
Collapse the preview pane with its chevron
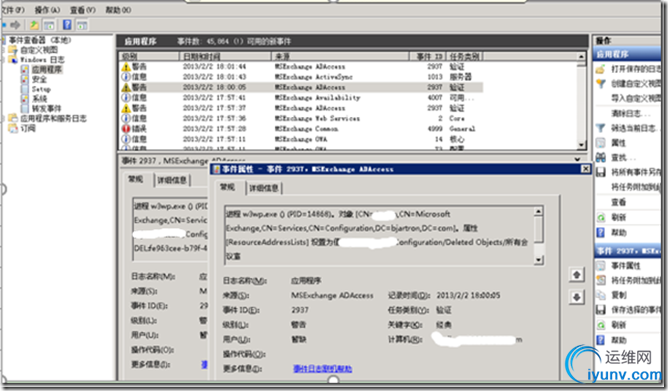(x=577, y=159)
